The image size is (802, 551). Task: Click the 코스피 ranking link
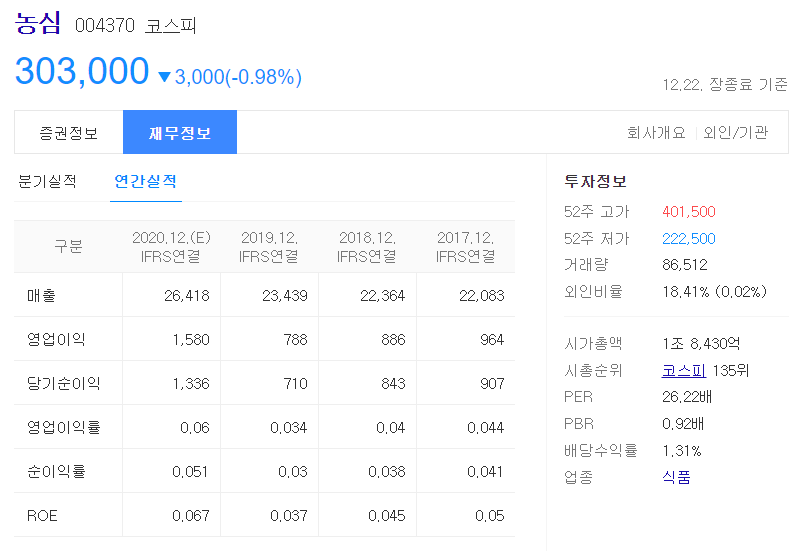click(x=684, y=370)
